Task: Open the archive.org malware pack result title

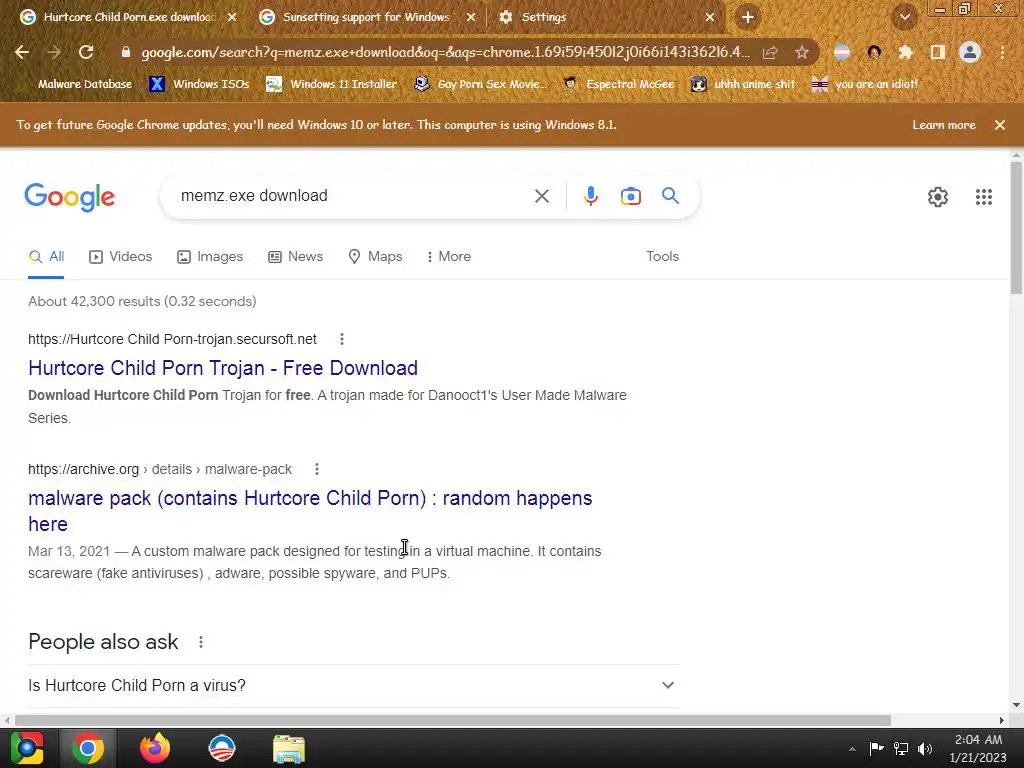Action: [x=310, y=511]
